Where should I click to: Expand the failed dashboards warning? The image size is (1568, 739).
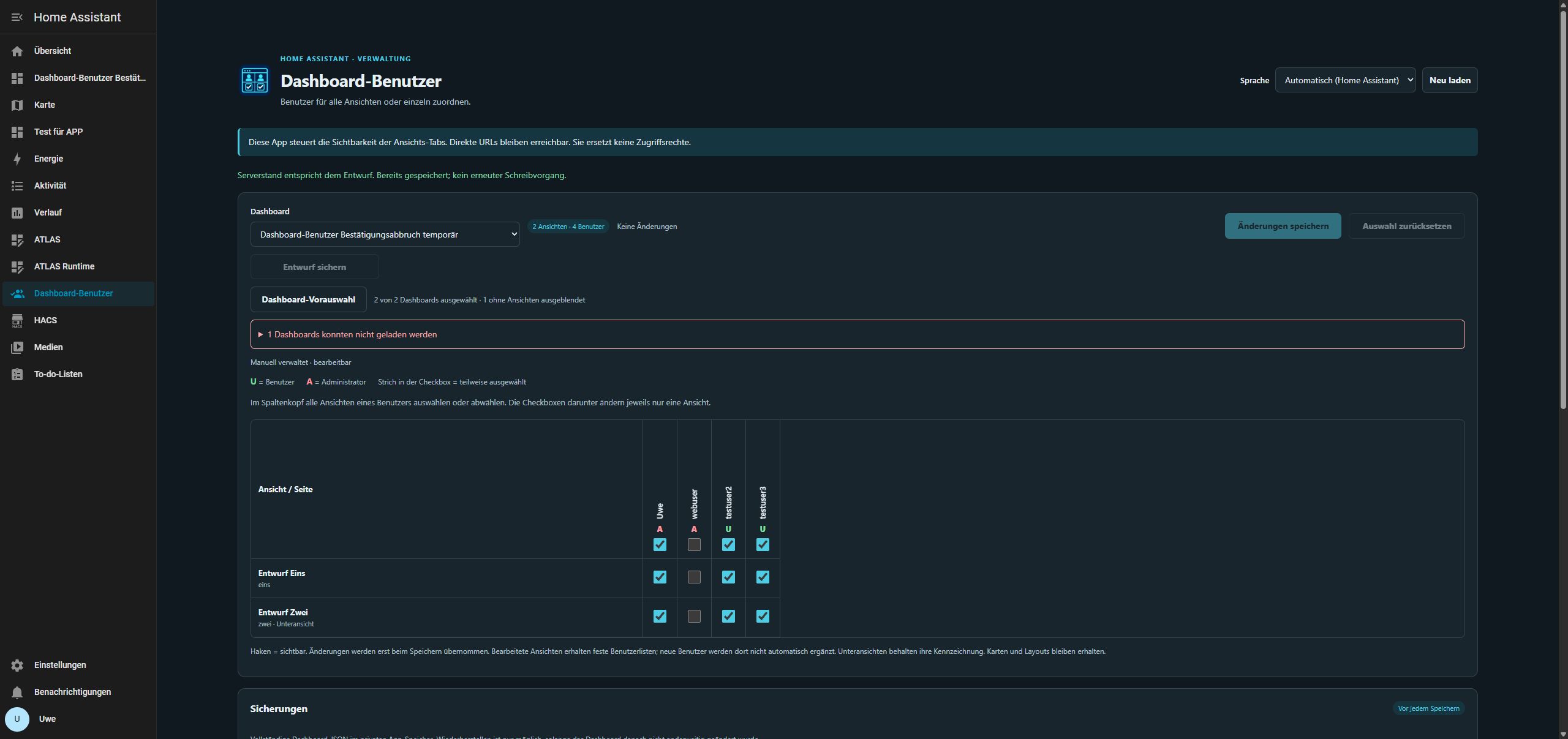858,334
